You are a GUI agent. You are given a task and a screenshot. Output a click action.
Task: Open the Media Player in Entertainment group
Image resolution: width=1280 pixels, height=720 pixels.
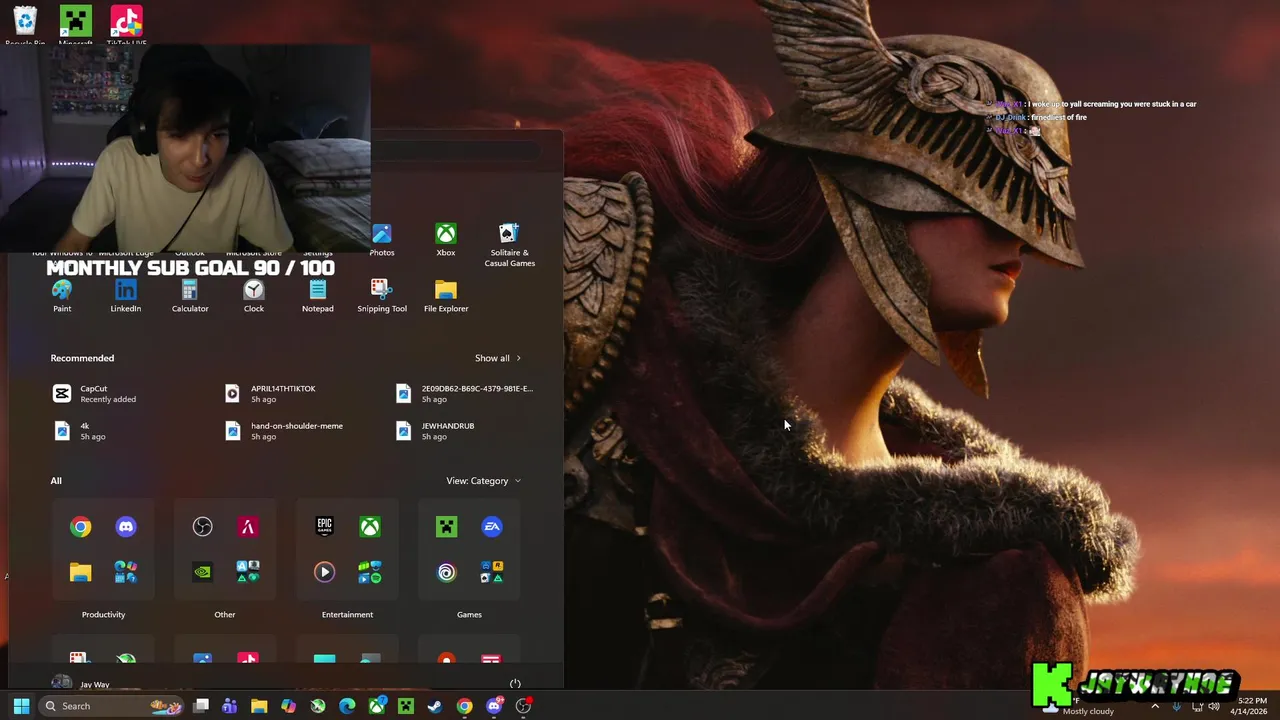tap(325, 572)
